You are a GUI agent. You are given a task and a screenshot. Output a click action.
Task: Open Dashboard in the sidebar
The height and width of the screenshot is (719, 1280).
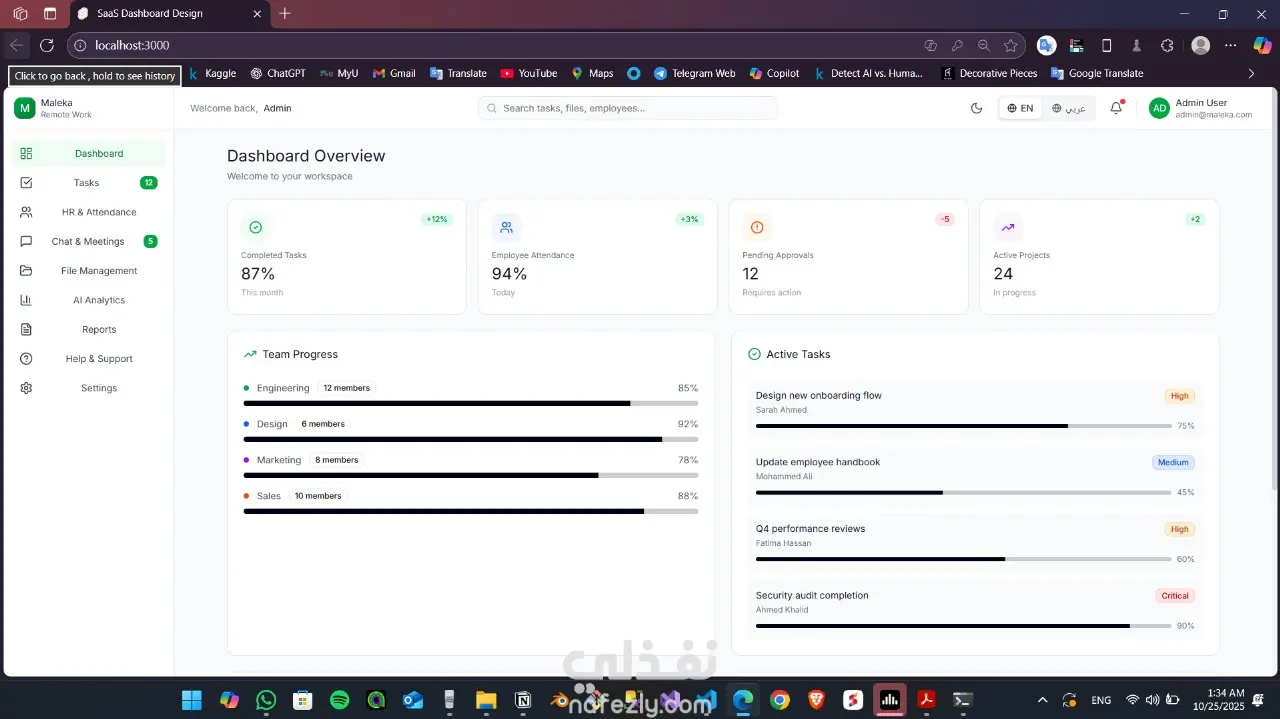pos(88,153)
